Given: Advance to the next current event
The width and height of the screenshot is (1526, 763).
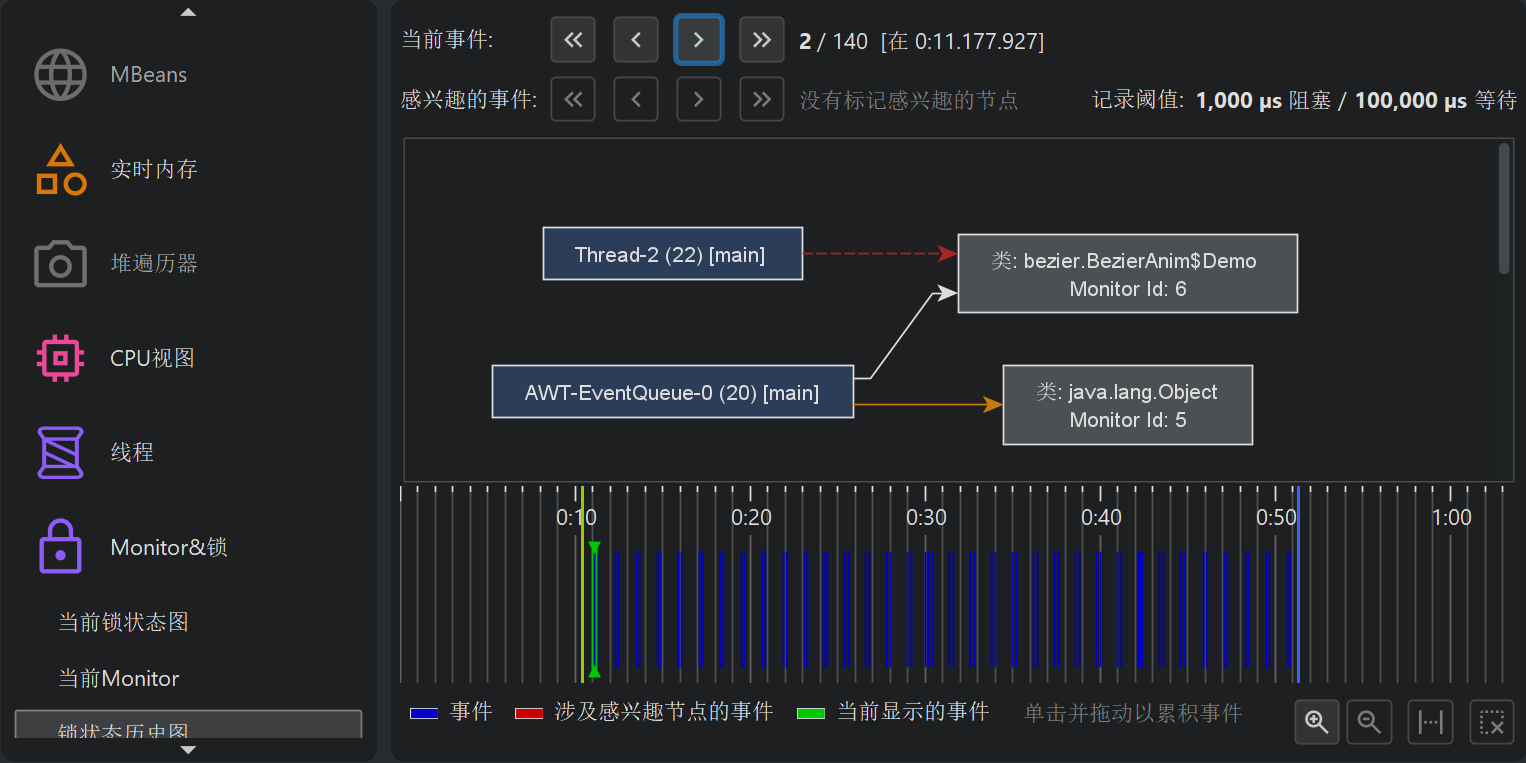Looking at the screenshot, I should click(699, 40).
